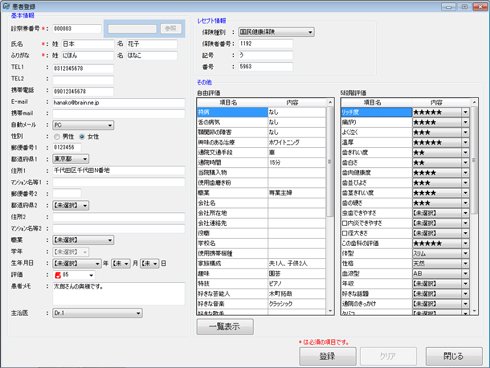Open the 都道府県1 dropdown showing 東京都
490x368 pixels.
click(71, 159)
